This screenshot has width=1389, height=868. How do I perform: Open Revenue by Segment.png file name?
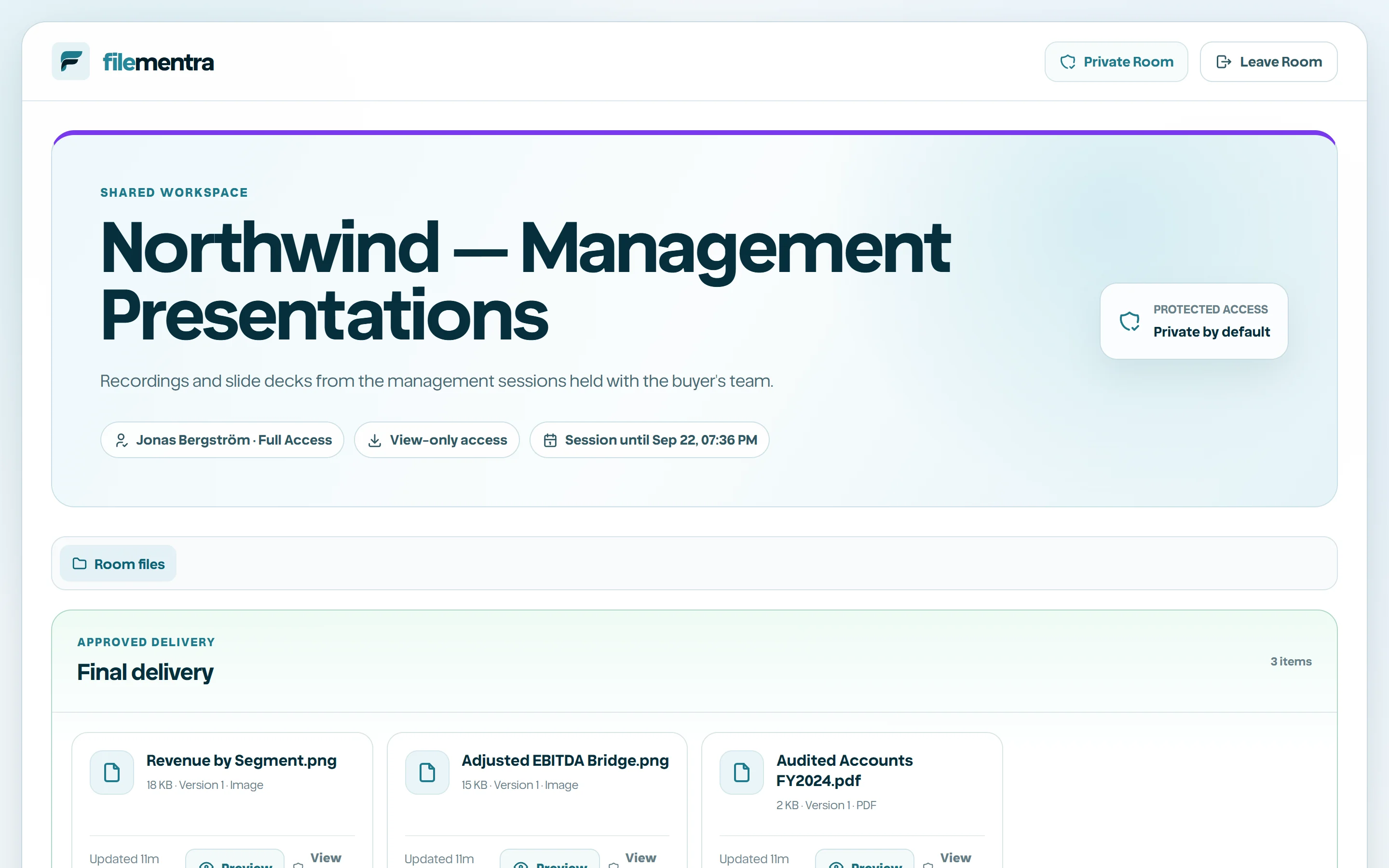(241, 760)
